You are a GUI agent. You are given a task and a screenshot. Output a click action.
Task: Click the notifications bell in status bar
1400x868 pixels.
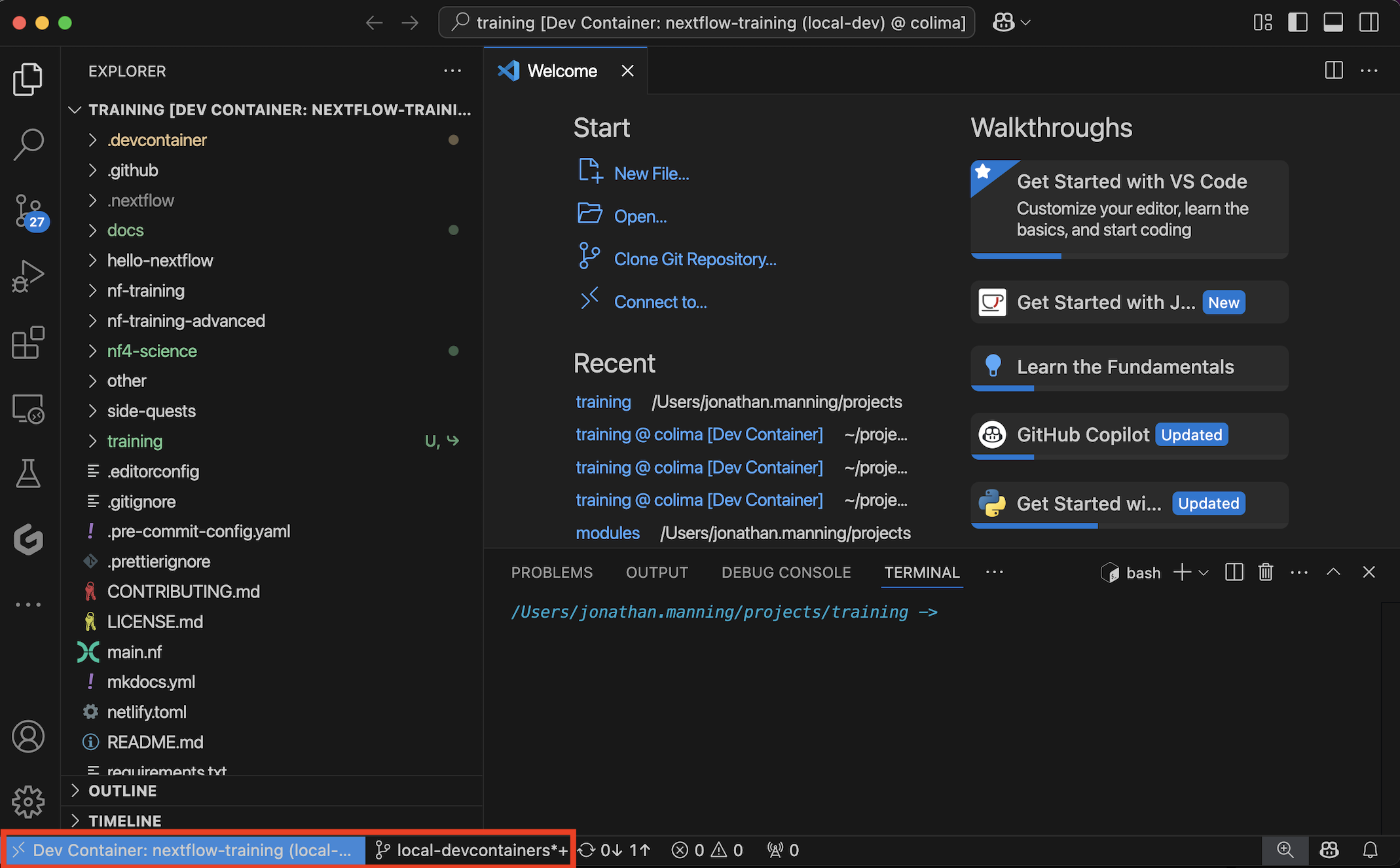(1371, 850)
